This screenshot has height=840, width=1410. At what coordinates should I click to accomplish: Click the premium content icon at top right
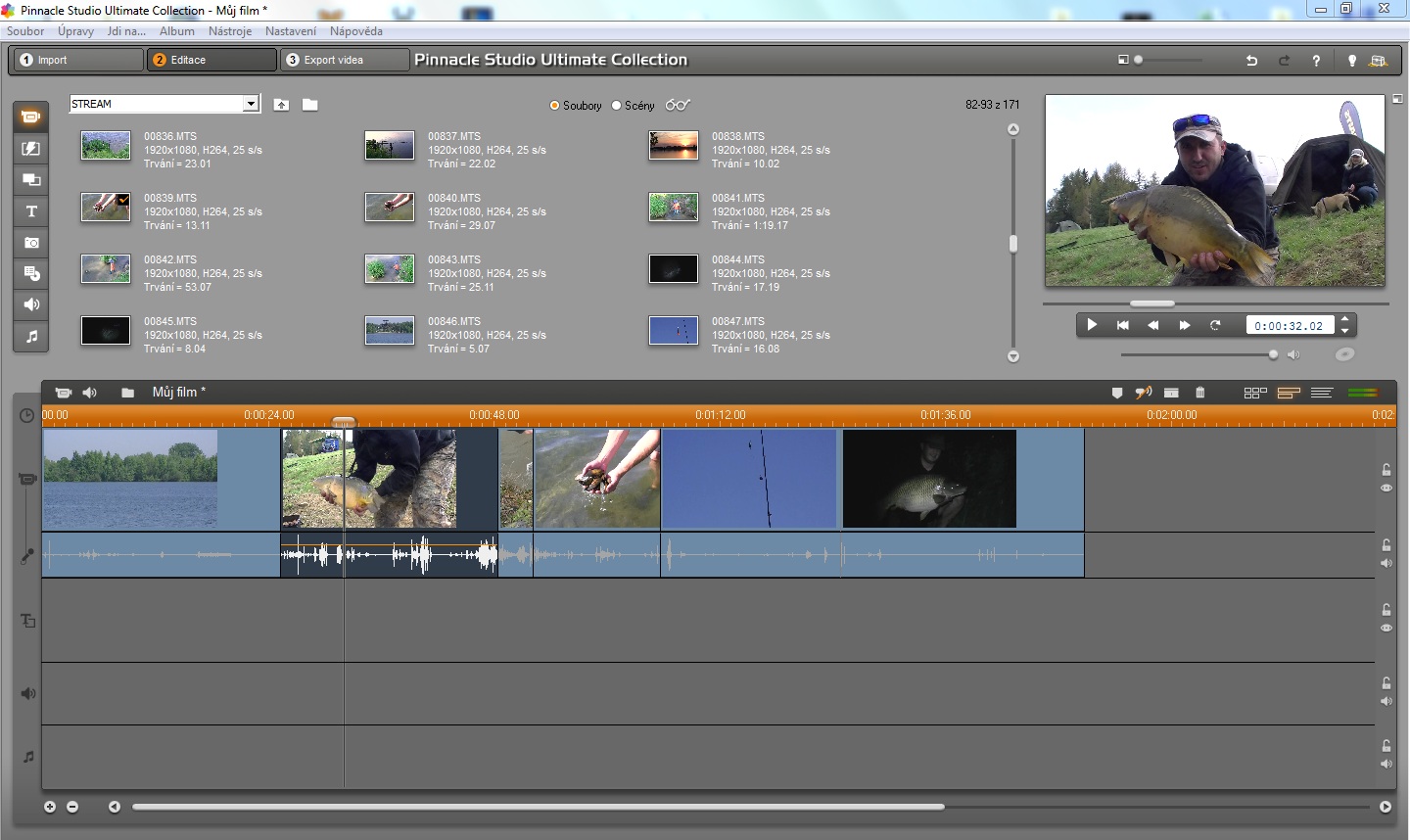(x=1378, y=61)
